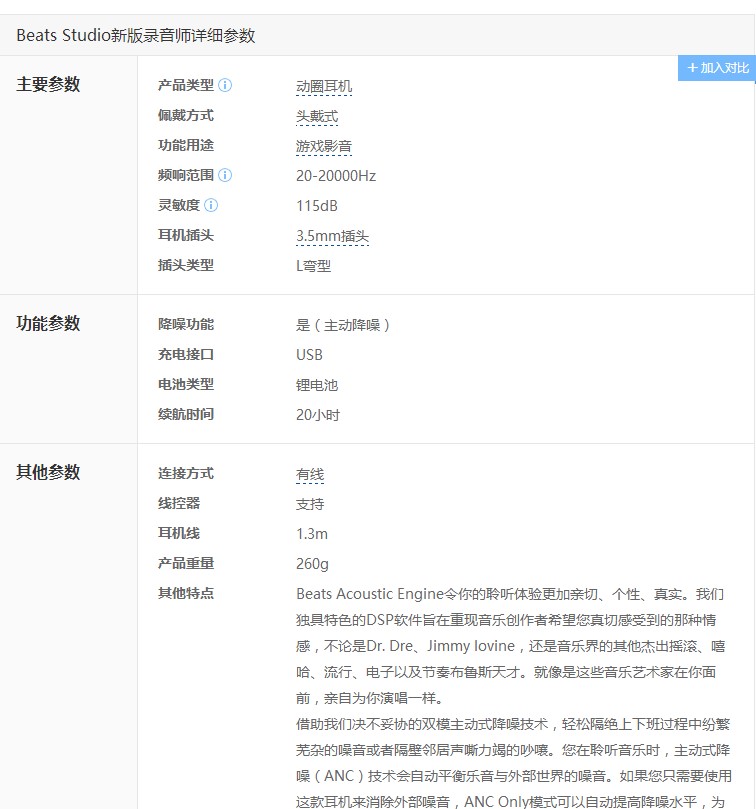Image resolution: width=756 pixels, height=809 pixels.
Task: Select the 20小时 battery life value
Action: click(318, 415)
